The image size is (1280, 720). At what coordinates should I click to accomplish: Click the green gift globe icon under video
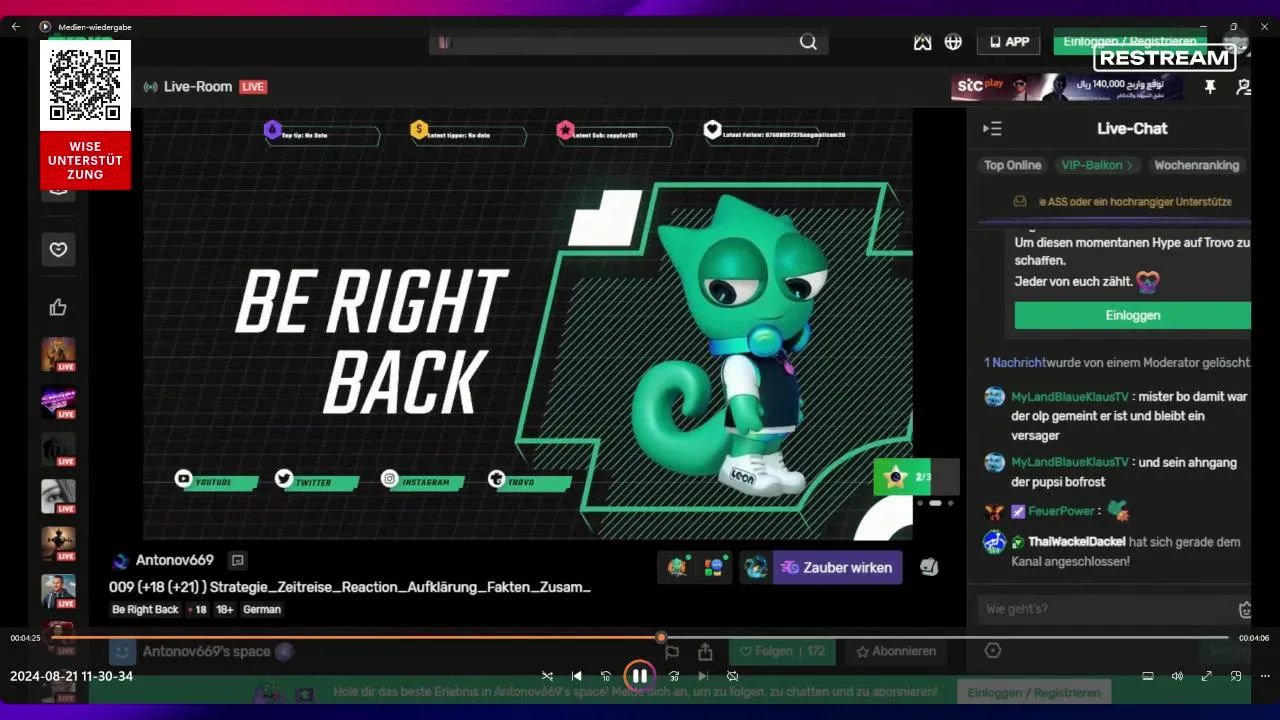point(678,567)
